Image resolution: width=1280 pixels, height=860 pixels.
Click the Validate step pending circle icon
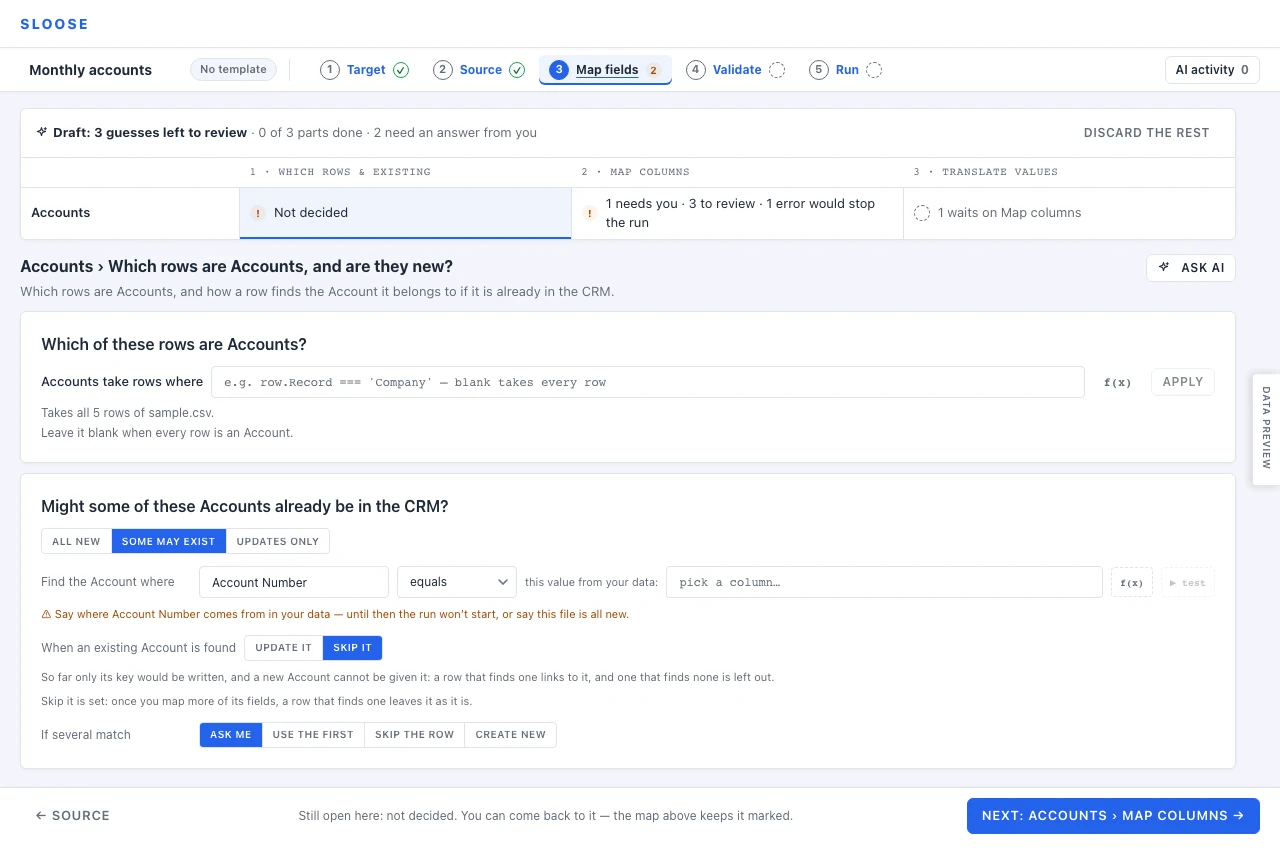(777, 70)
